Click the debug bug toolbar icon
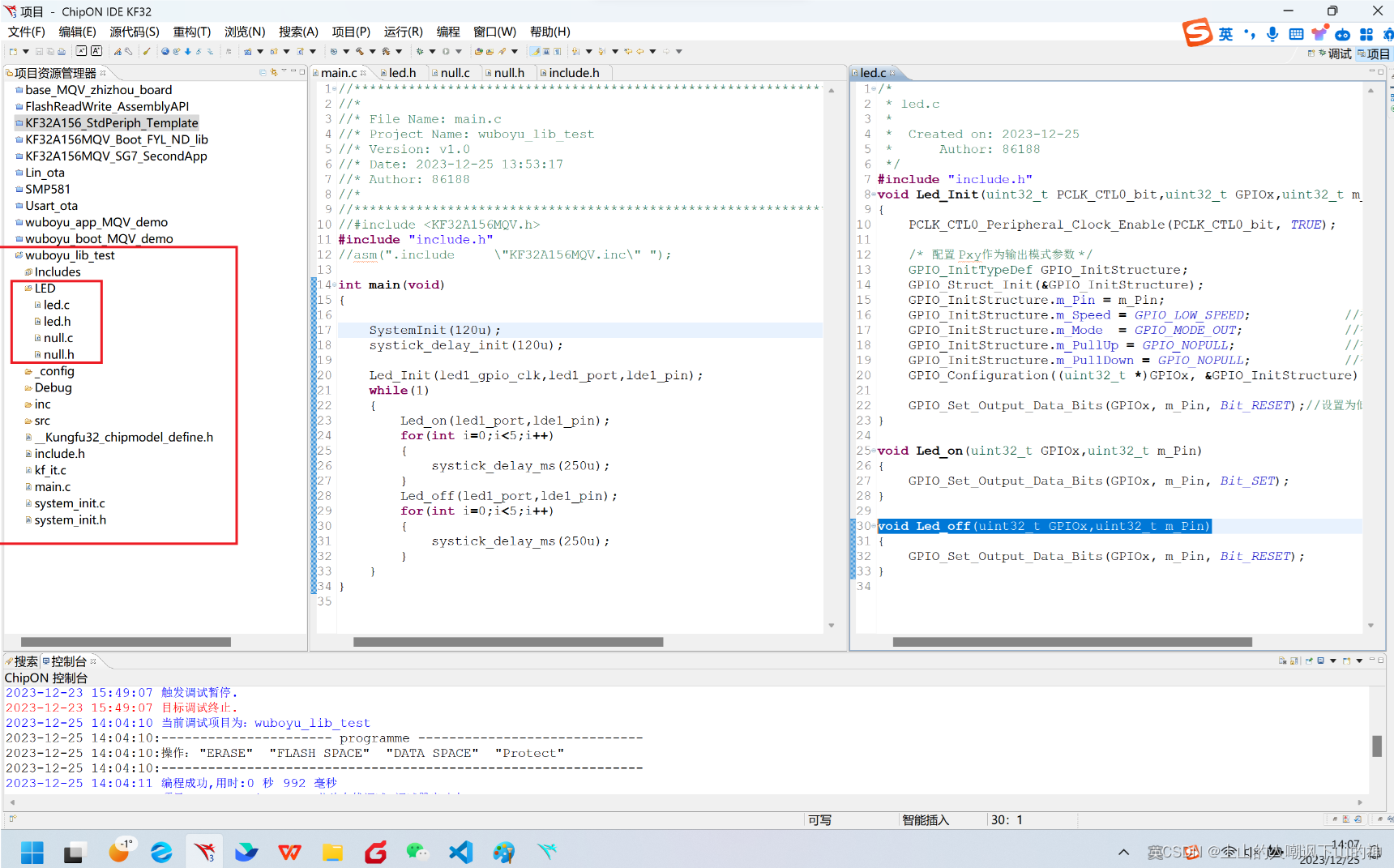The width and height of the screenshot is (1394, 868). (420, 51)
